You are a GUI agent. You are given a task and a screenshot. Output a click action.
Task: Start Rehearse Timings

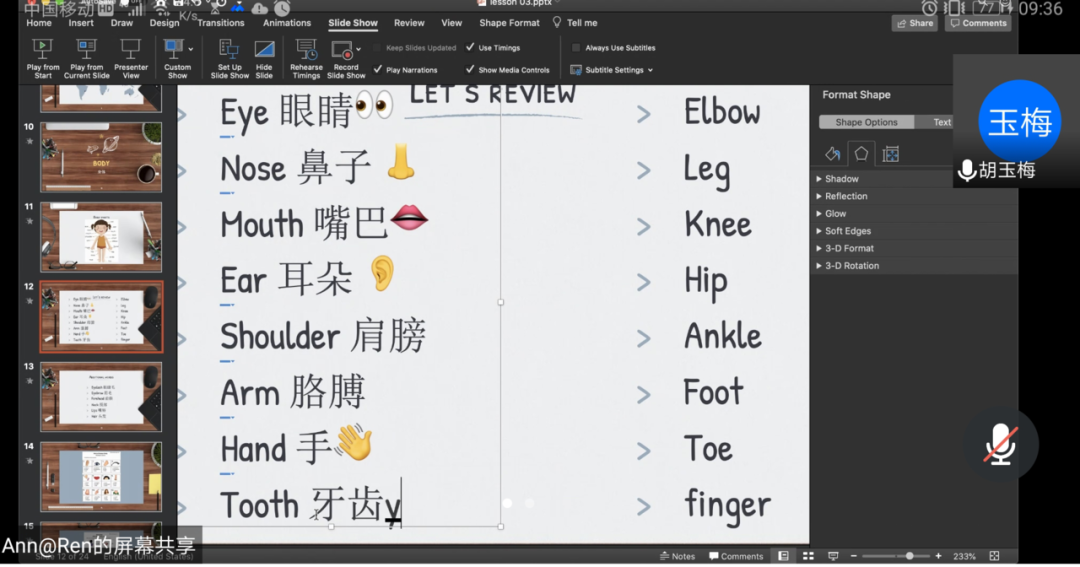coord(306,59)
